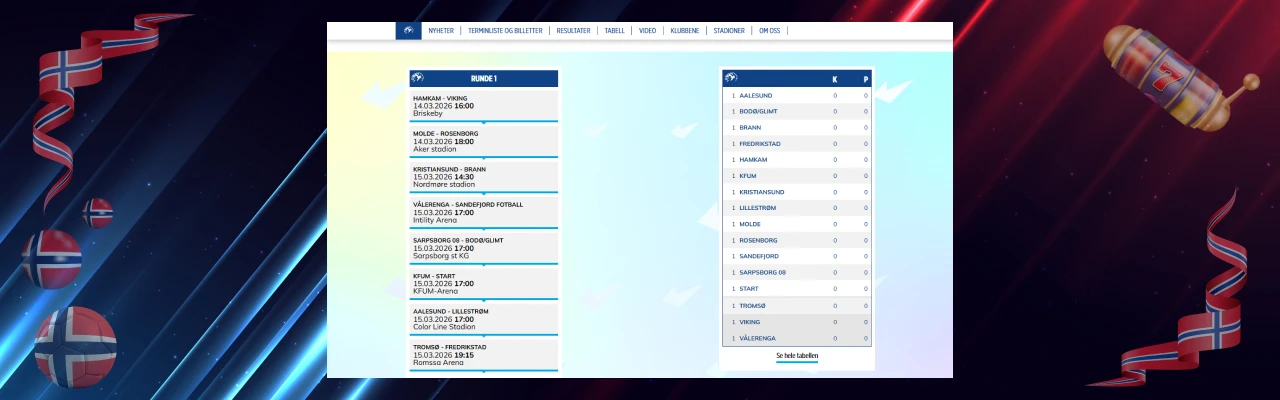Click the Runde 1 header title
Screen dimensions: 1280x400
pos(484,78)
